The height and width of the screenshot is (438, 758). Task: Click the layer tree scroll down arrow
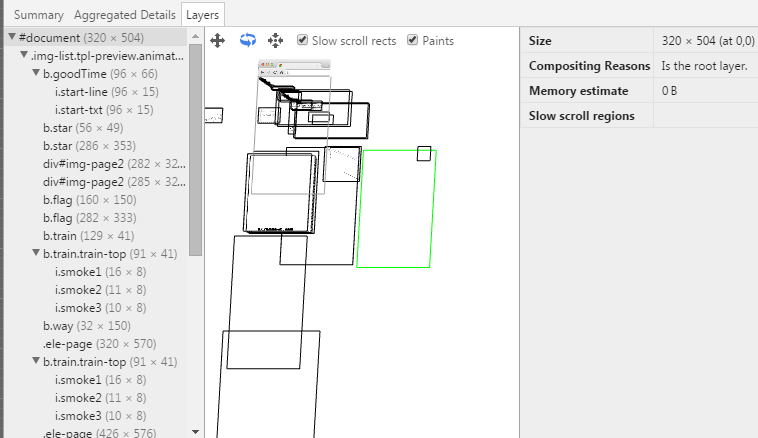coord(195,432)
